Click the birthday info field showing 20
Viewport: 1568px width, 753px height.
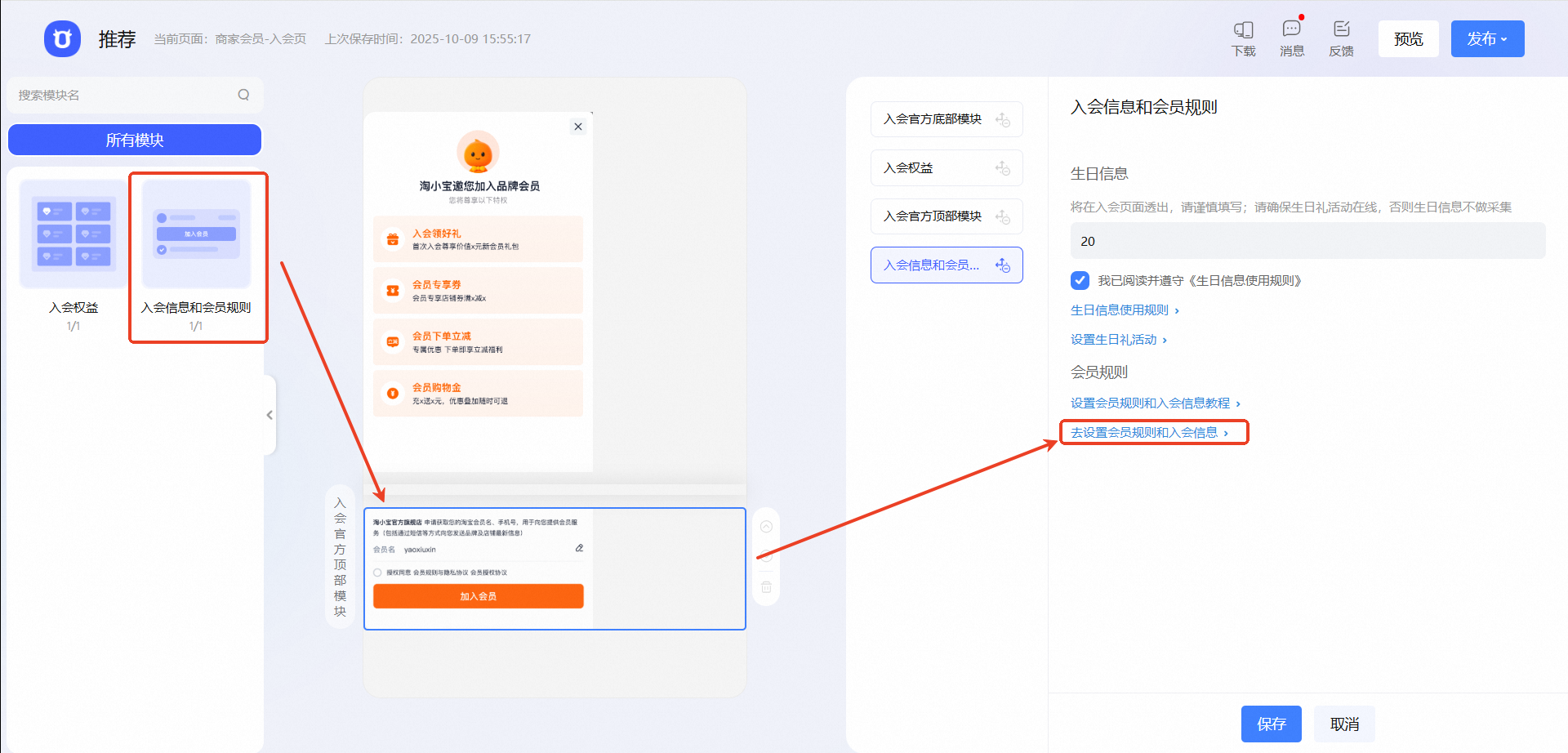pyautogui.click(x=1307, y=241)
